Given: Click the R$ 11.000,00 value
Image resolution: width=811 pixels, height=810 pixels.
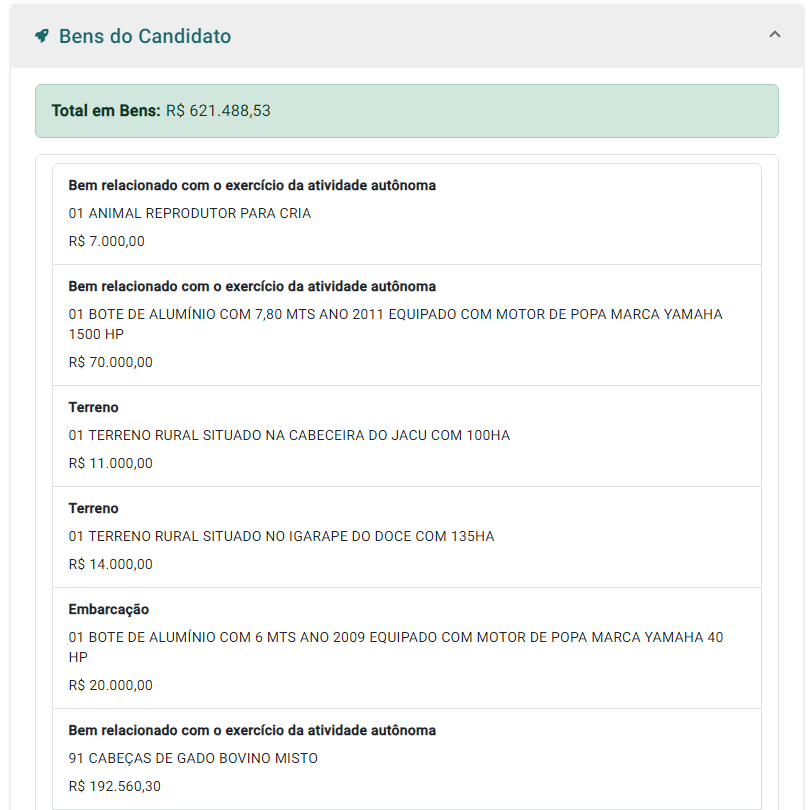Looking at the screenshot, I should [x=111, y=463].
